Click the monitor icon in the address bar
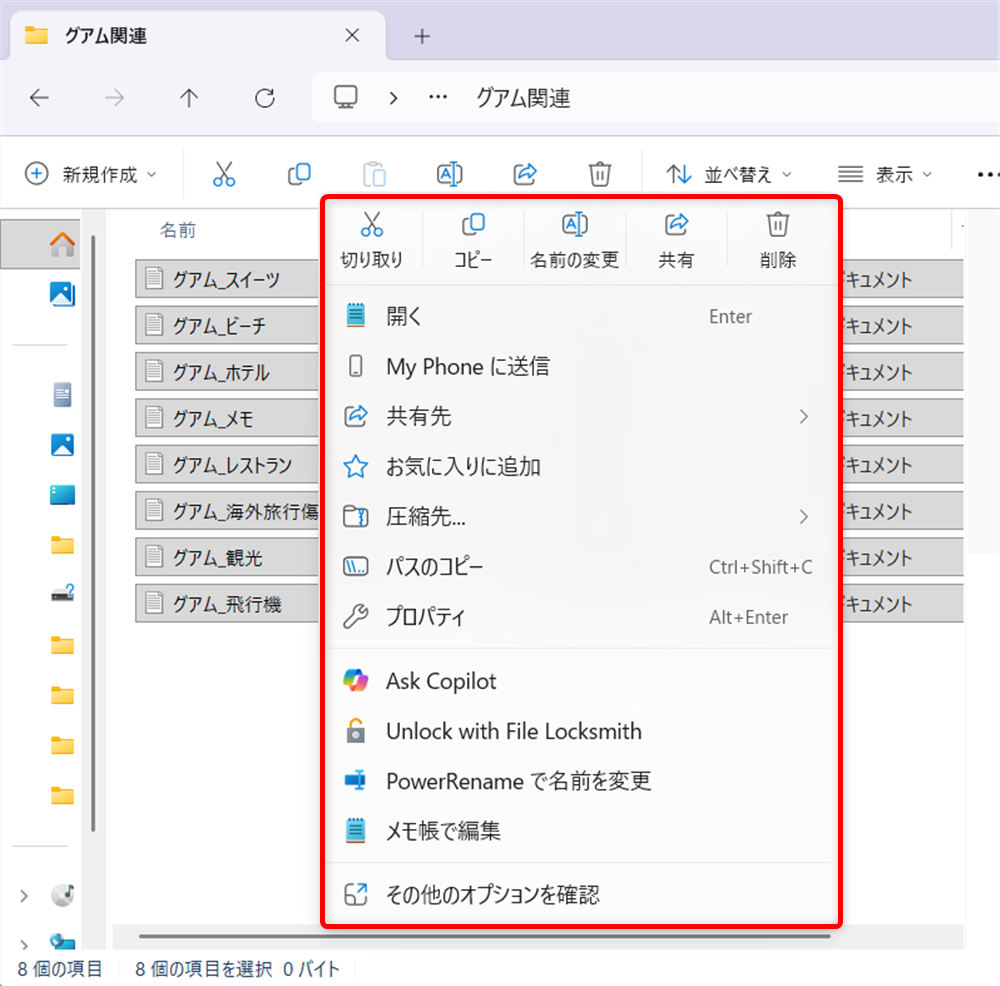Viewport: 1000px width, 986px height. [345, 97]
